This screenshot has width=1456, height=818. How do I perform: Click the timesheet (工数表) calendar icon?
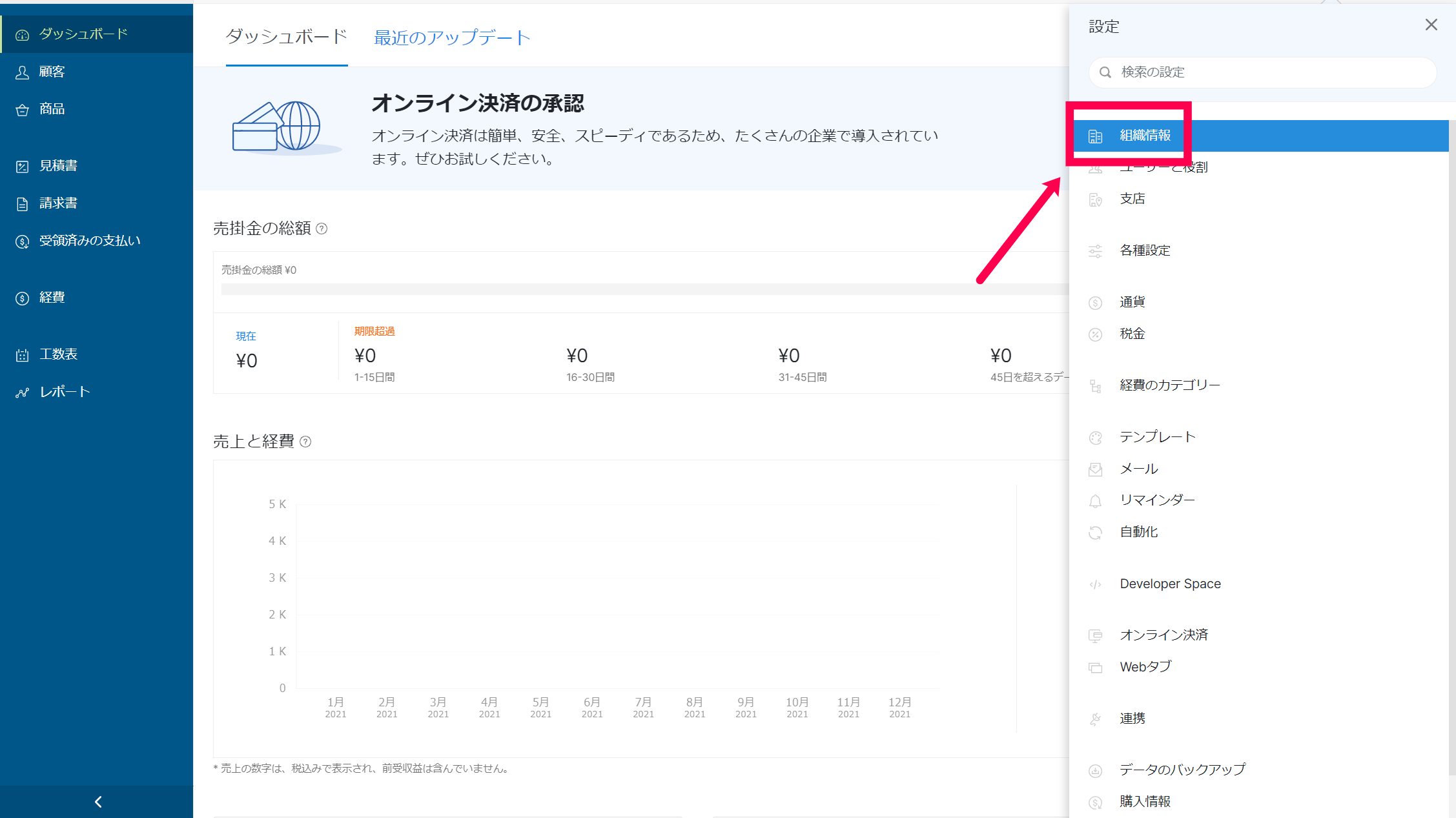click(23, 355)
